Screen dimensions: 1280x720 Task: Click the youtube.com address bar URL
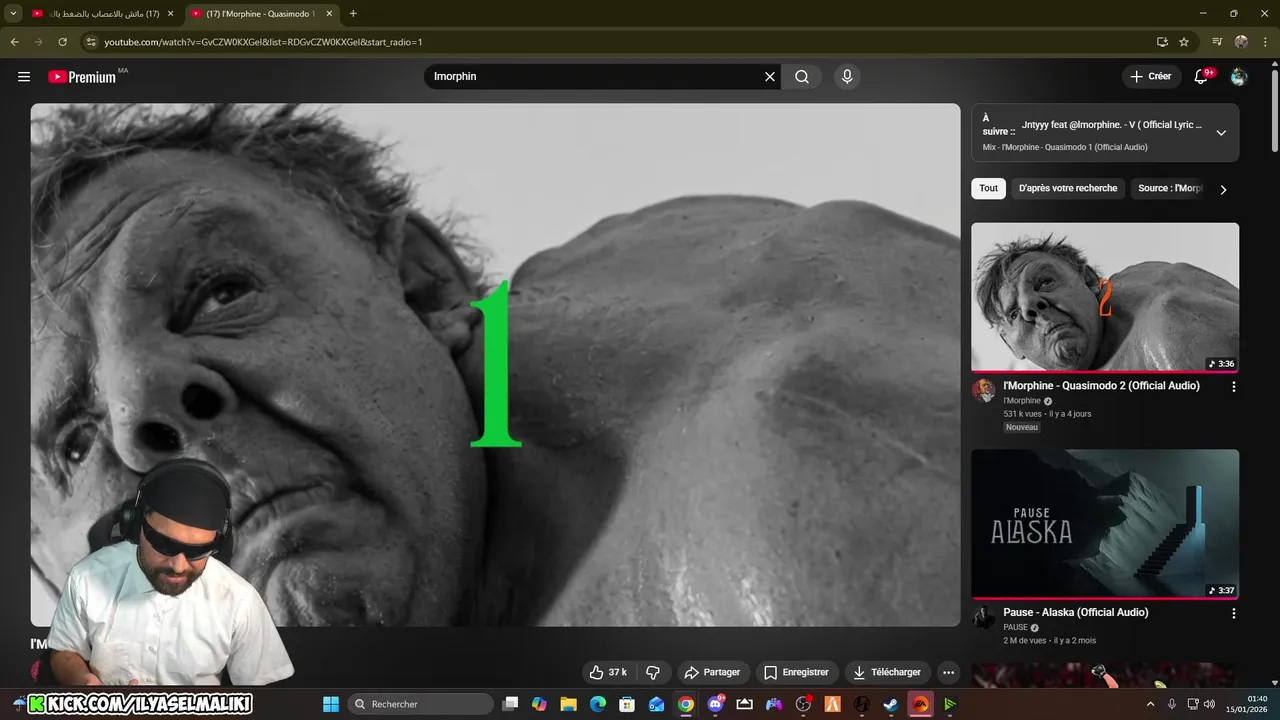[264, 42]
